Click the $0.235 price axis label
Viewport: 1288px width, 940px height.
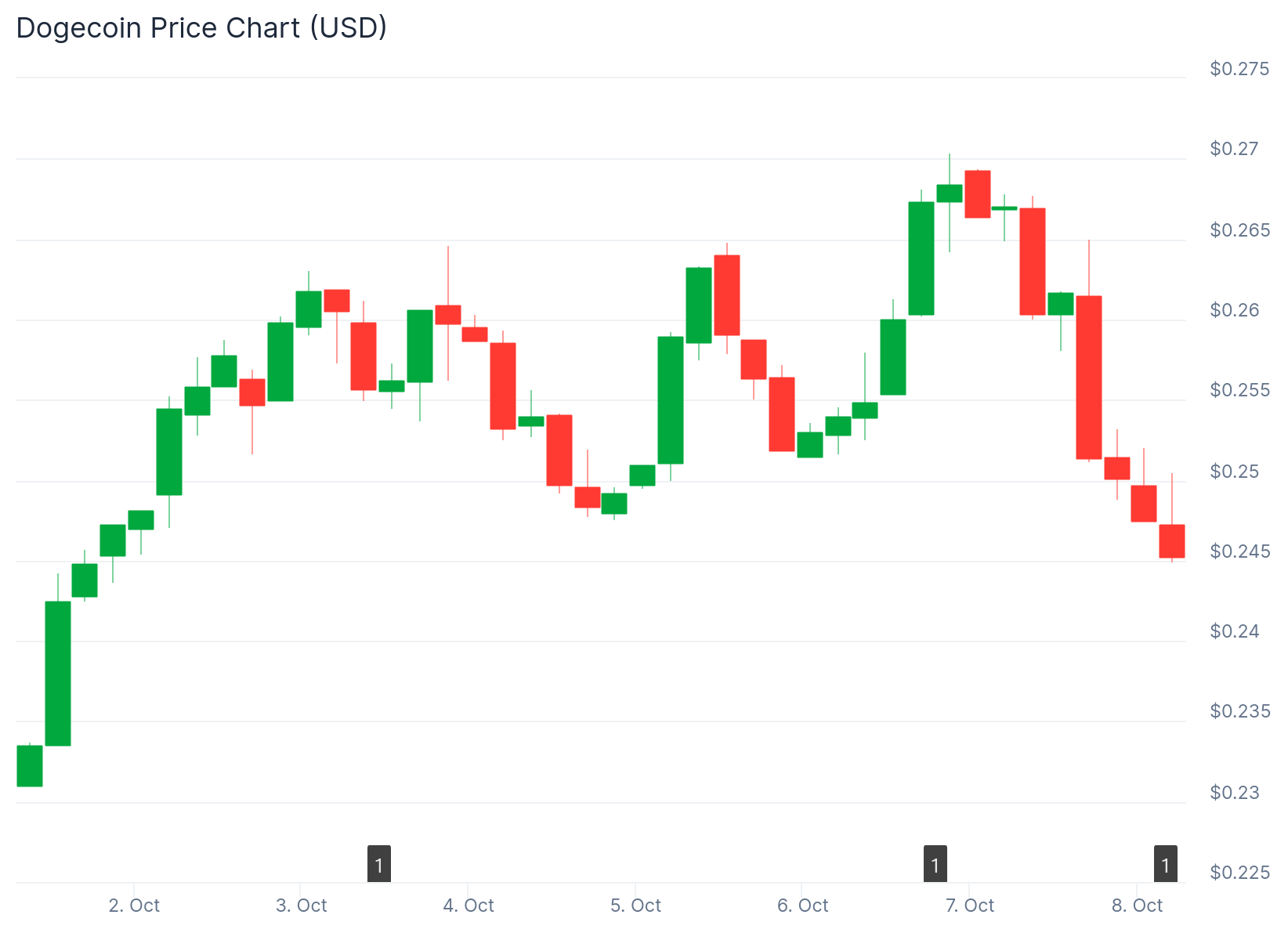tap(1239, 711)
